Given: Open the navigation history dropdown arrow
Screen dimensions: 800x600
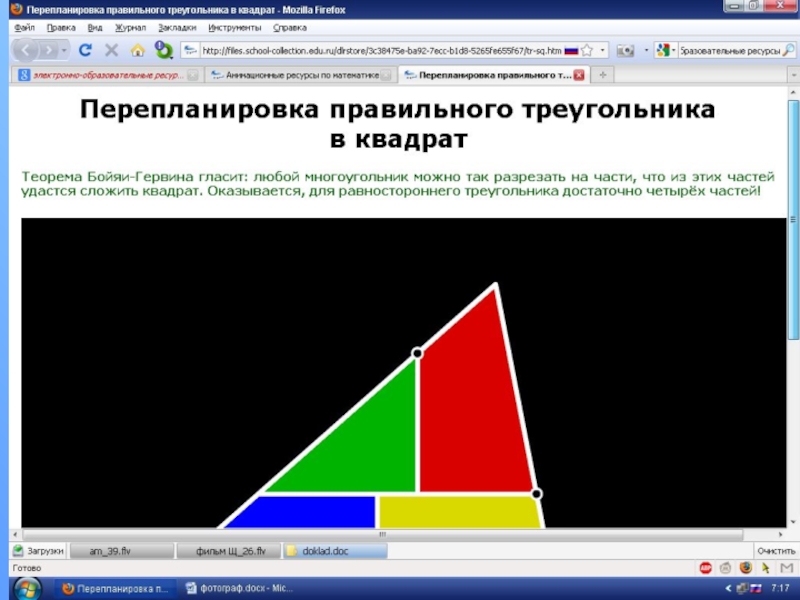Looking at the screenshot, I should [x=64, y=51].
